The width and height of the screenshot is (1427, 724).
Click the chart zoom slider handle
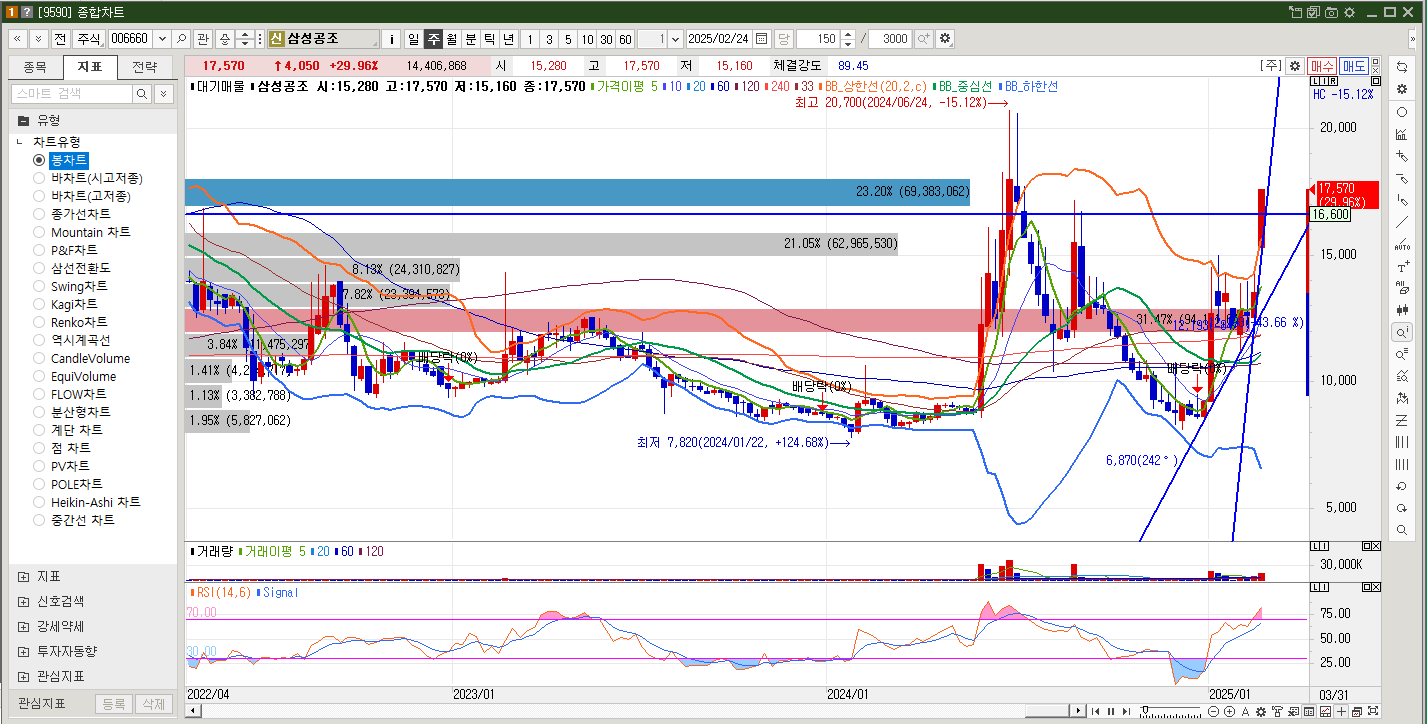[x=1145, y=709]
